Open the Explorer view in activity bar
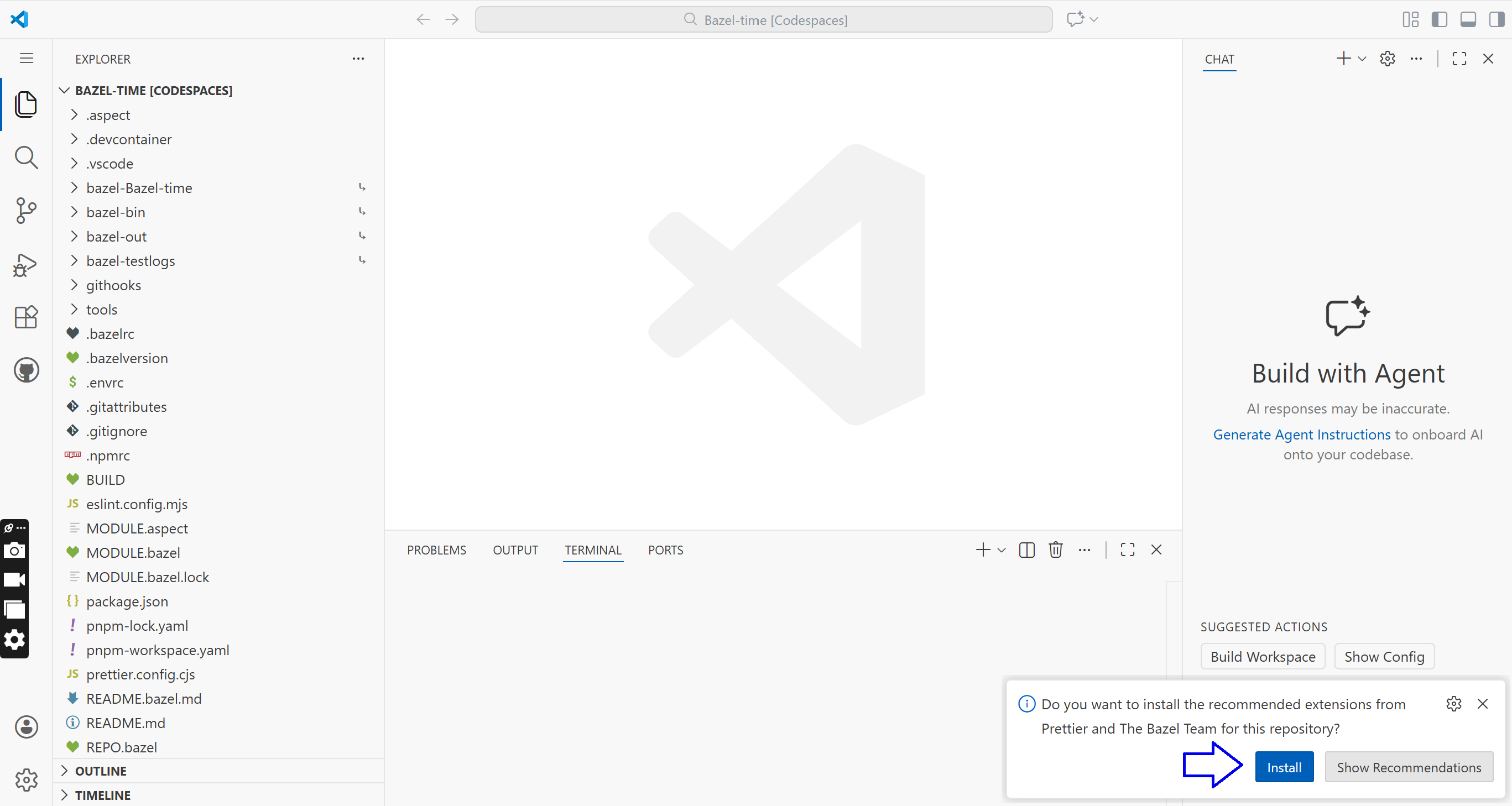Screen dimensions: 1512x806 [x=26, y=104]
